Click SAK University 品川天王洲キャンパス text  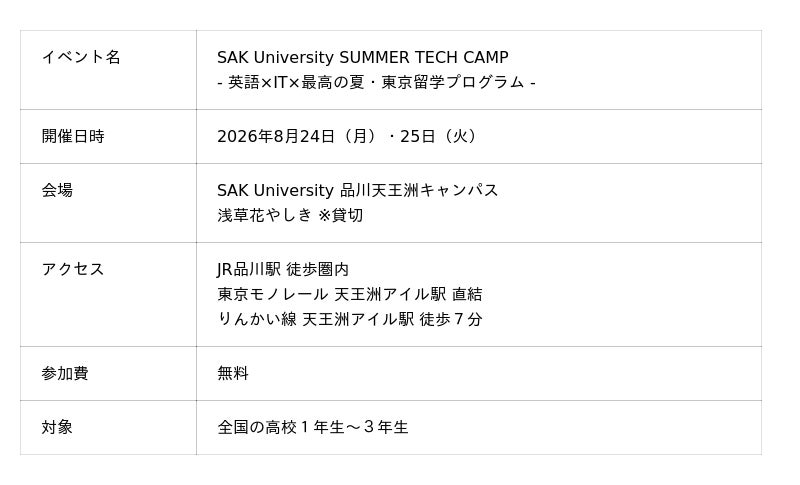(x=358, y=190)
